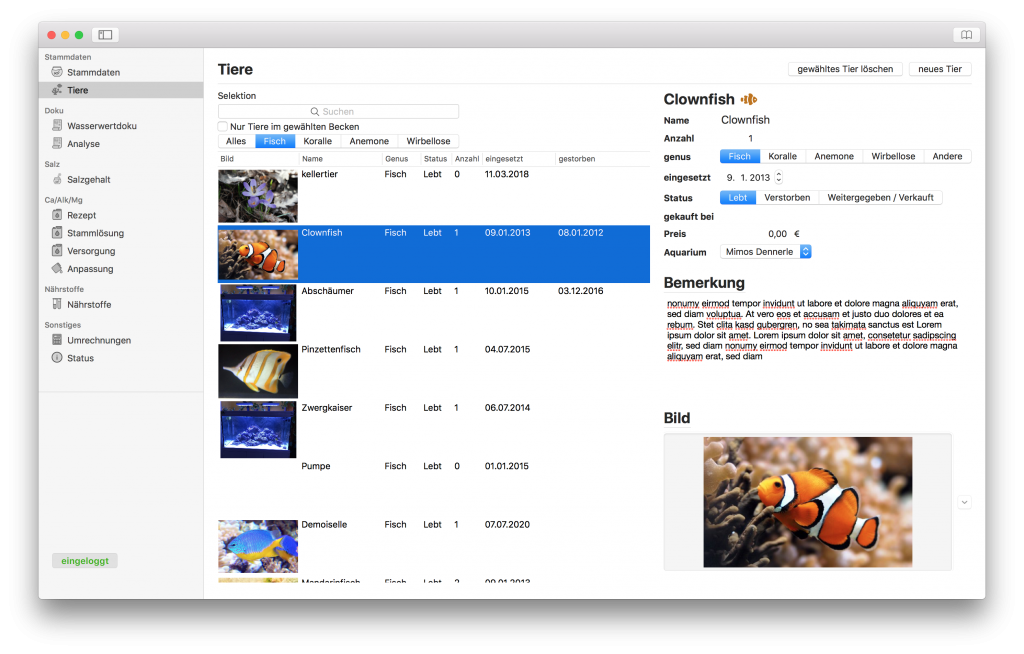Click date 03.12.2016 in Abschäumer row
Screen dimensions: 1024x654
pyautogui.click(x=581, y=291)
